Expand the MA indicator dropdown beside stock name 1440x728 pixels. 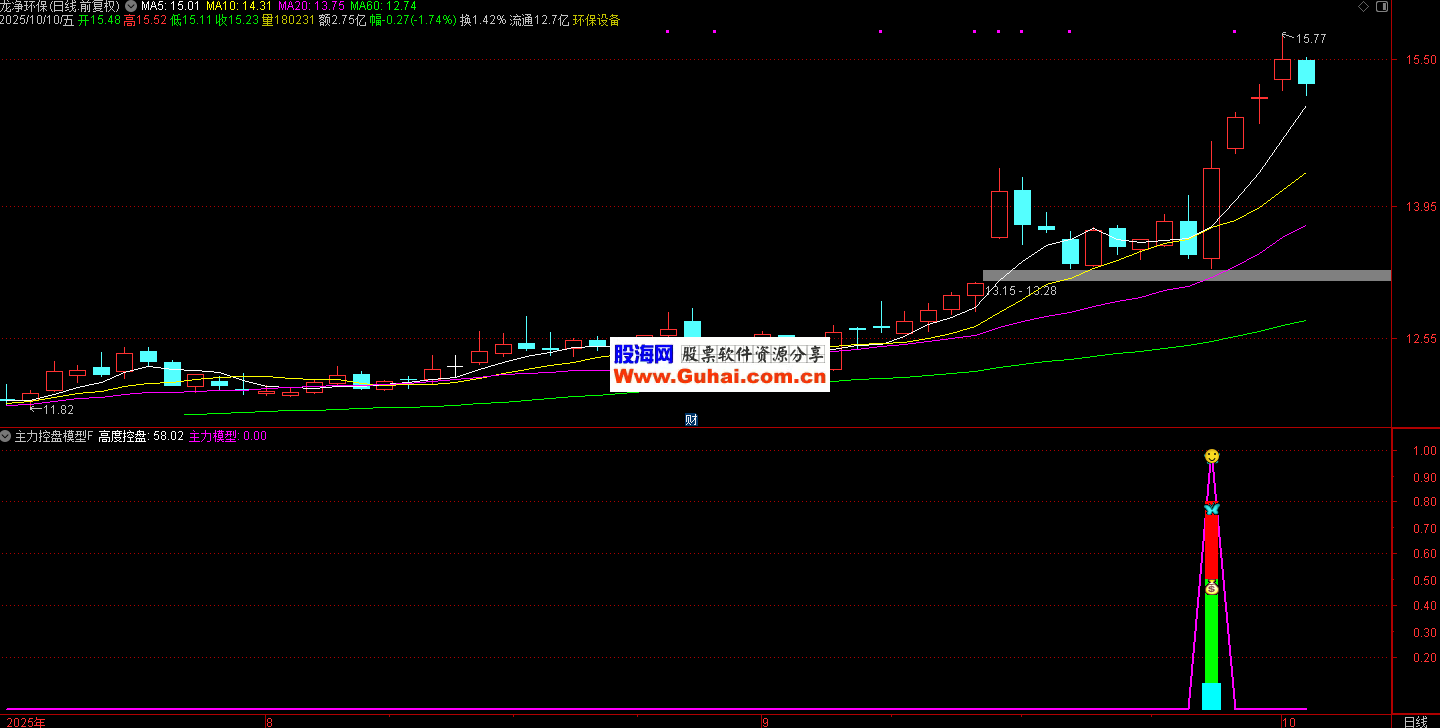click(131, 6)
